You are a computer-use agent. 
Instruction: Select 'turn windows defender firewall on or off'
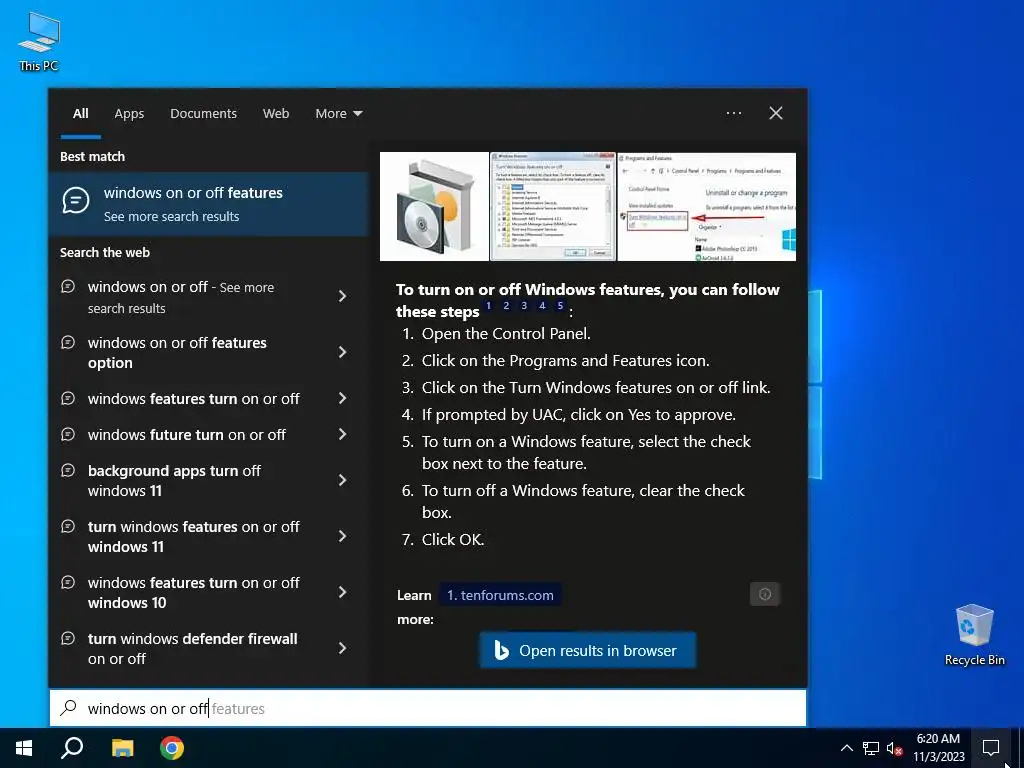point(193,648)
